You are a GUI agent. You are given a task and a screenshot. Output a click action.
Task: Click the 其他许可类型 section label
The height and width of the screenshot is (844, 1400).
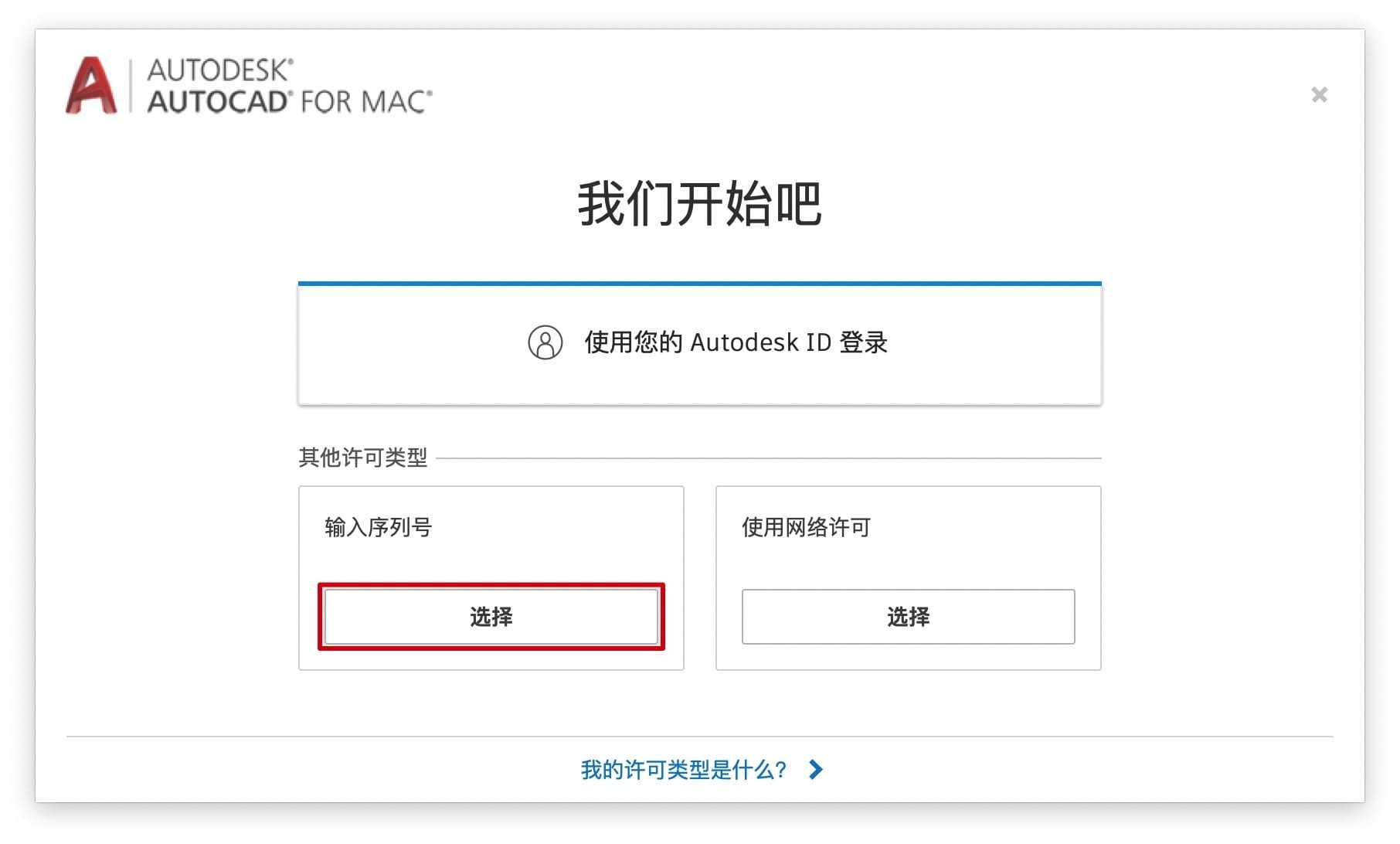[x=363, y=458]
